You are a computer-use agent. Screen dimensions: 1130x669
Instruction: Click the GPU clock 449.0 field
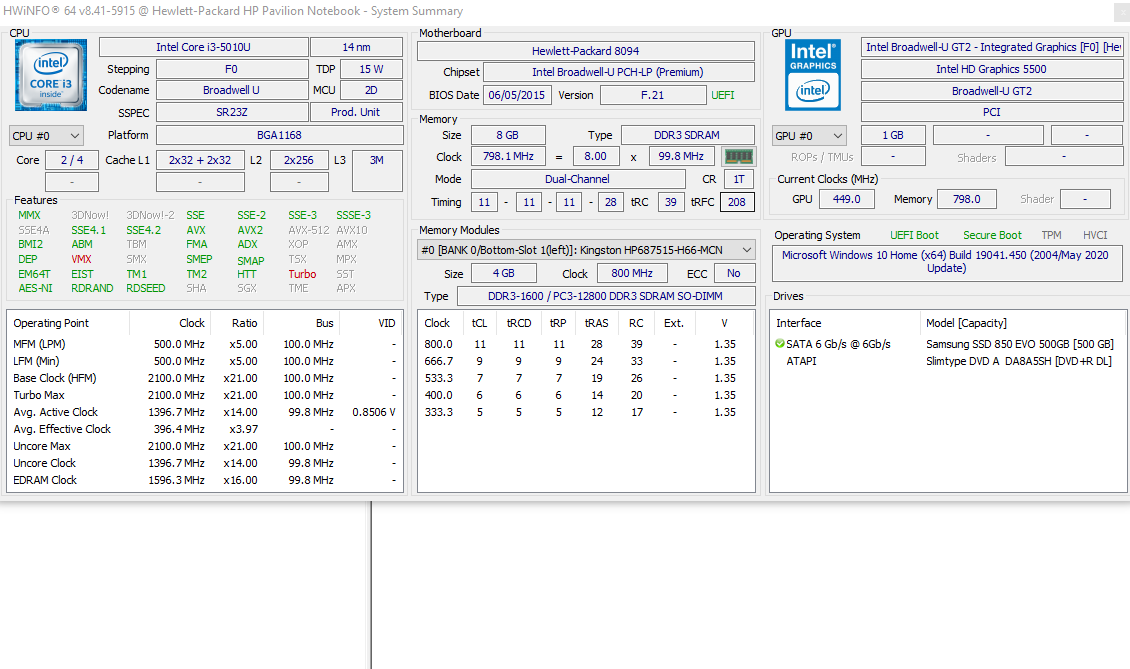[847, 199]
